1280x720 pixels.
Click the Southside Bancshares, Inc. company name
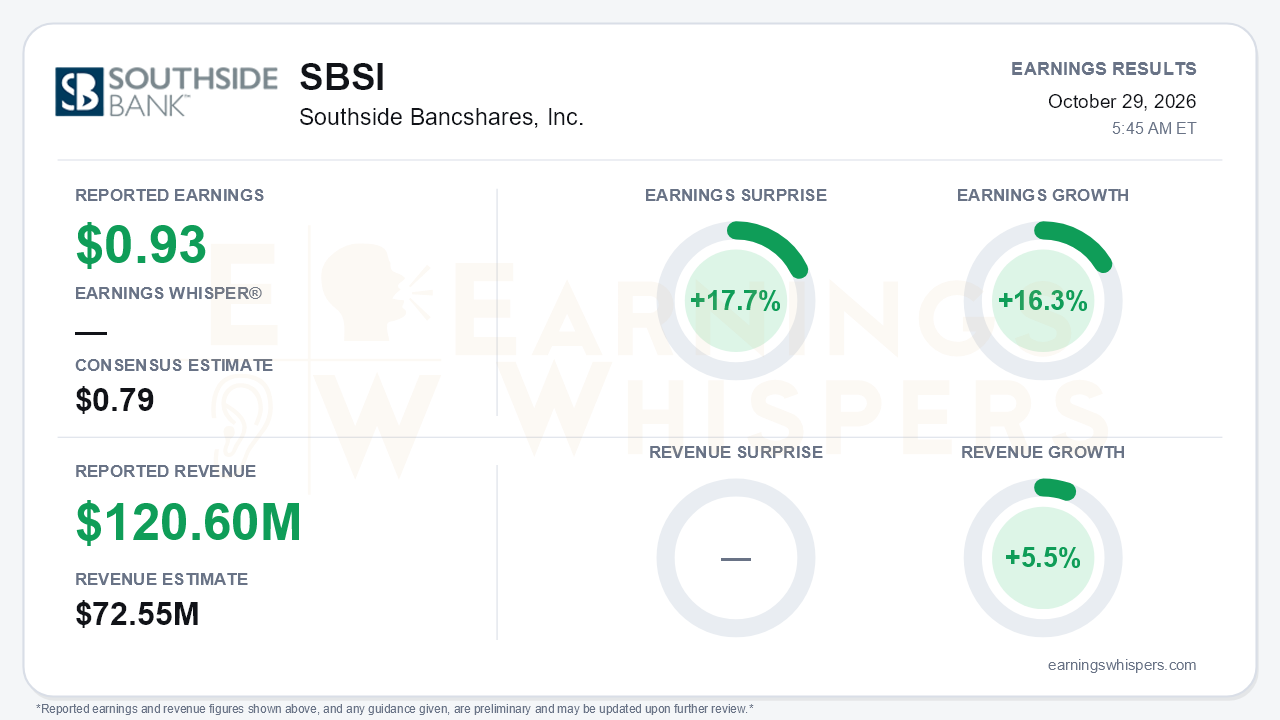tap(441, 117)
